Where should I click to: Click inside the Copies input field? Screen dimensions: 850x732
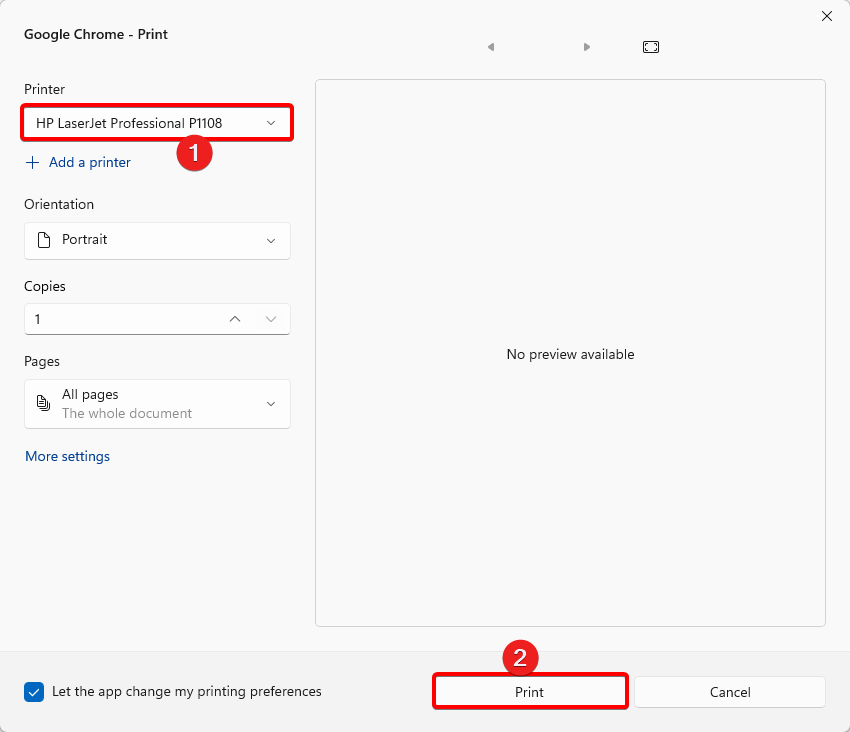[120, 318]
